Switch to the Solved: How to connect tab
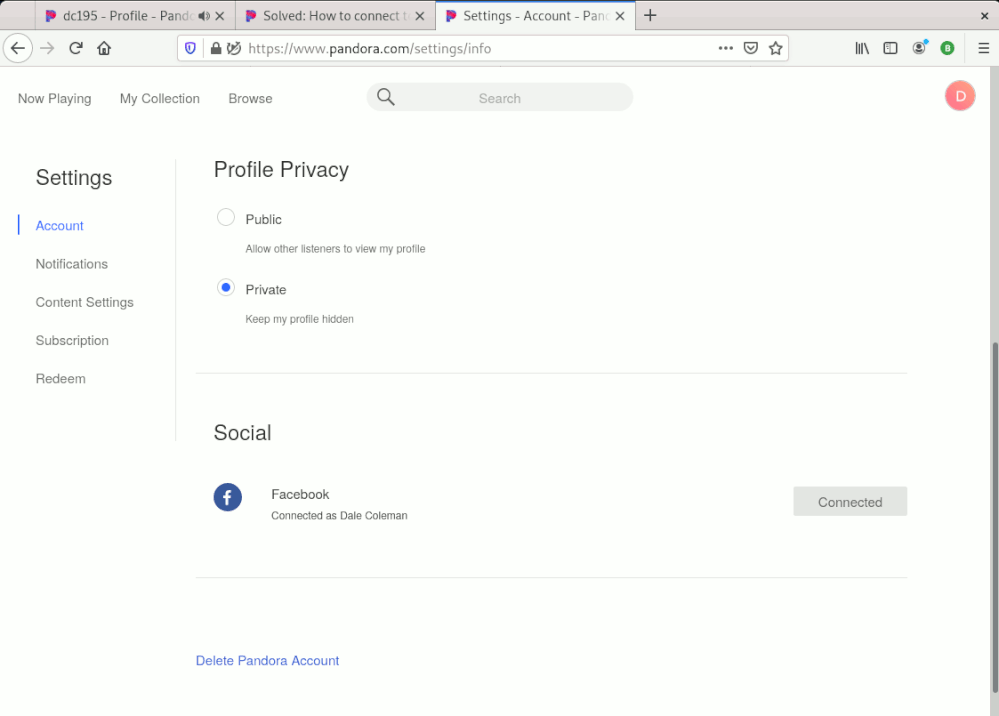The image size is (999, 716). tap(330, 15)
